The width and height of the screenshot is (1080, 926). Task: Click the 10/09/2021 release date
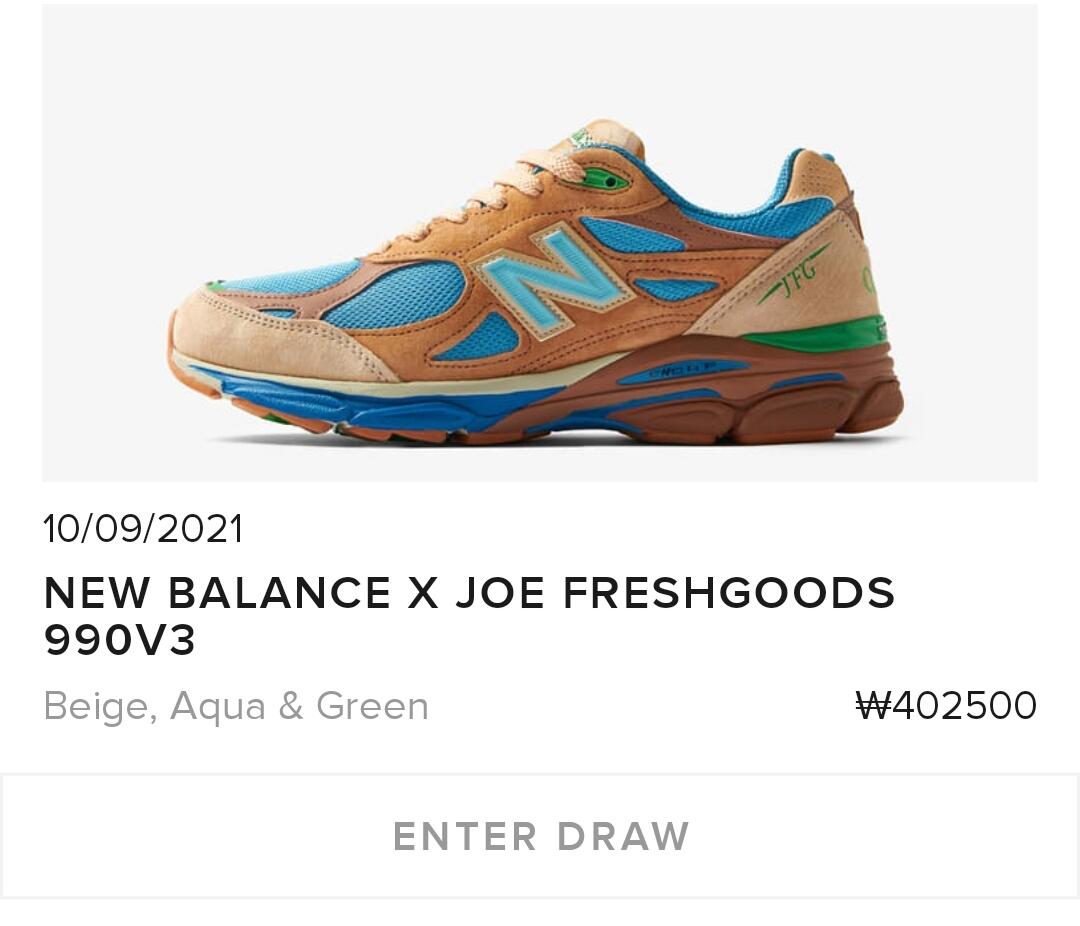click(143, 529)
